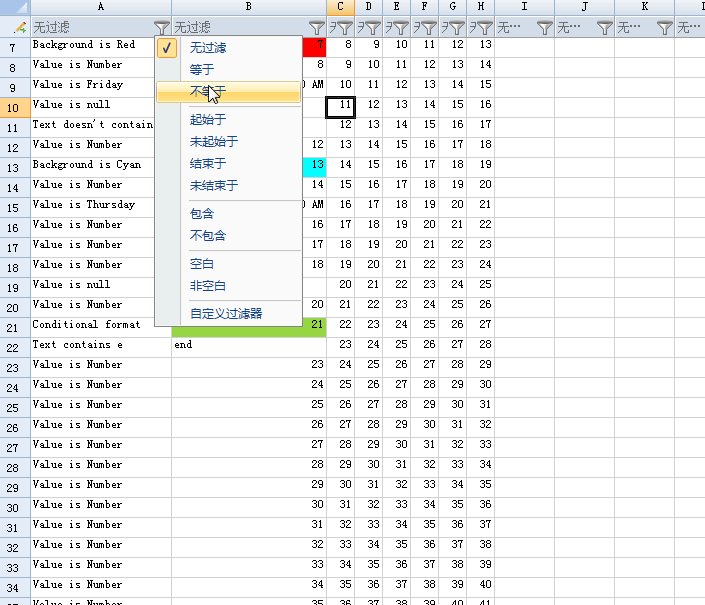The height and width of the screenshot is (605, 705).
Task: Select row 10 header
Action: pyautogui.click(x=15, y=108)
